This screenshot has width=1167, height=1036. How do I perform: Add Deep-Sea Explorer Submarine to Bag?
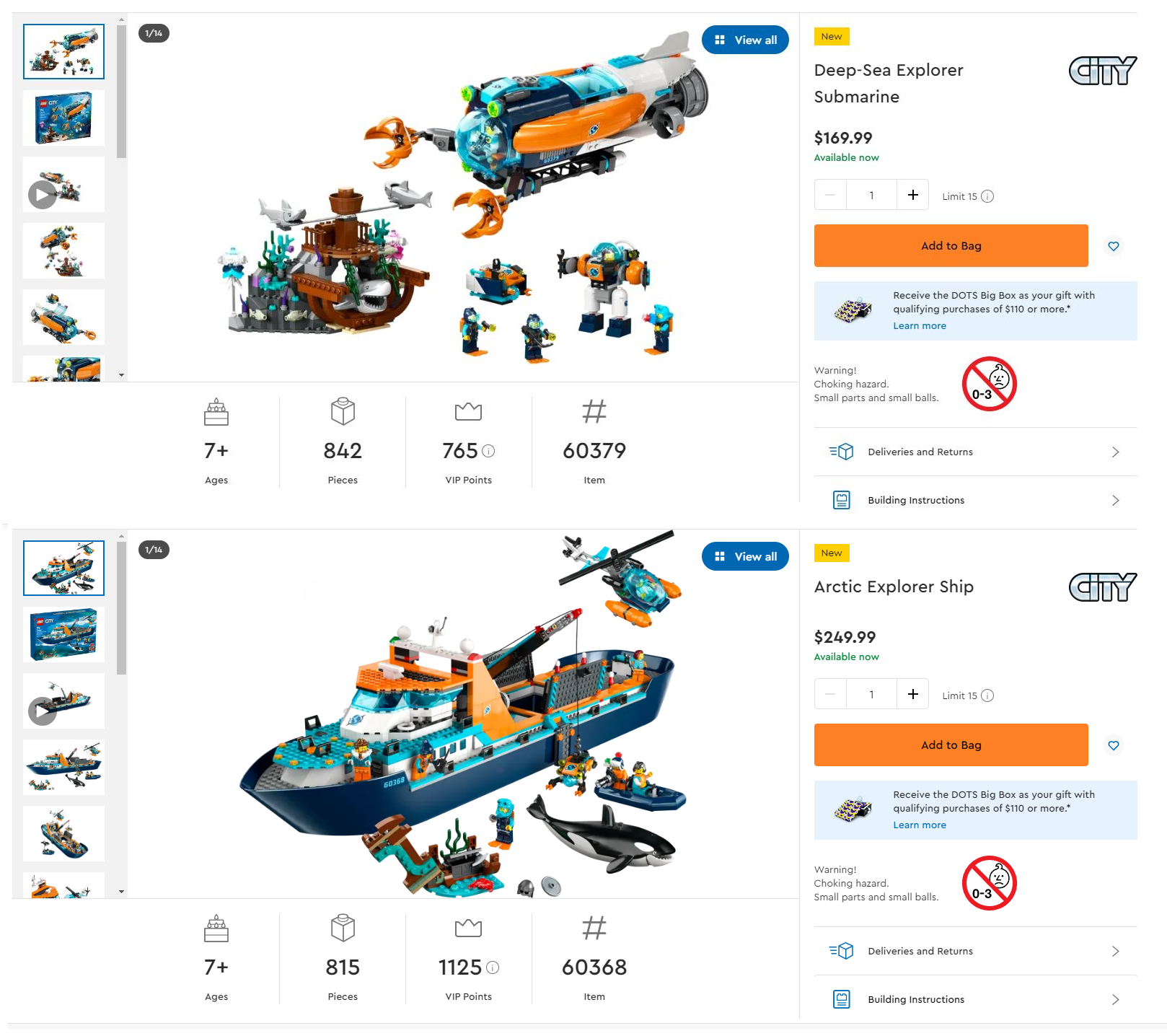coord(951,245)
